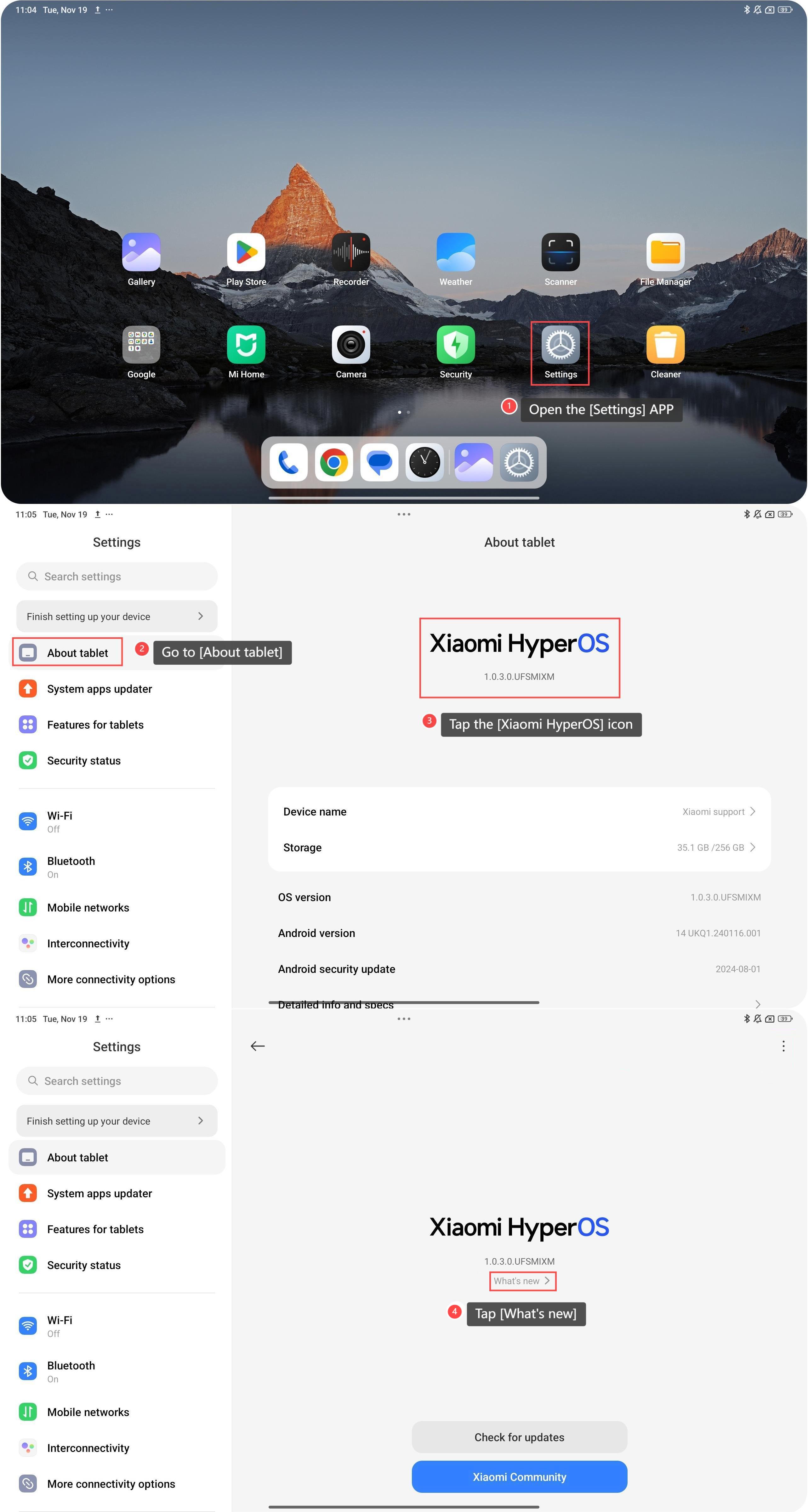Expand the Device name row chevron
This screenshot has width=808, height=1512.
coord(753,811)
